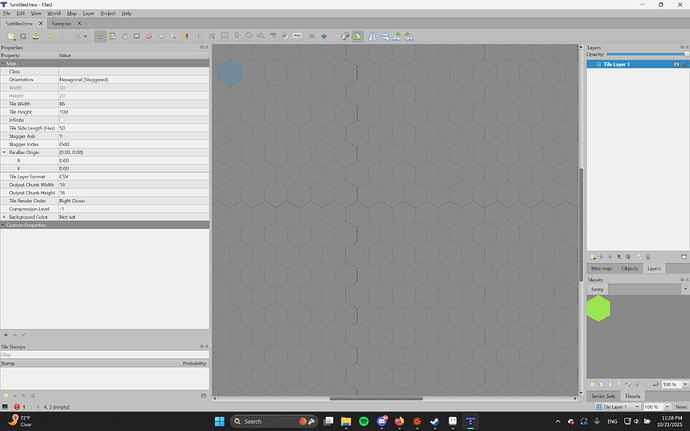The width and height of the screenshot is (690, 431).
Task: Select the Insert Polygon tool
Action: (x=261, y=37)
